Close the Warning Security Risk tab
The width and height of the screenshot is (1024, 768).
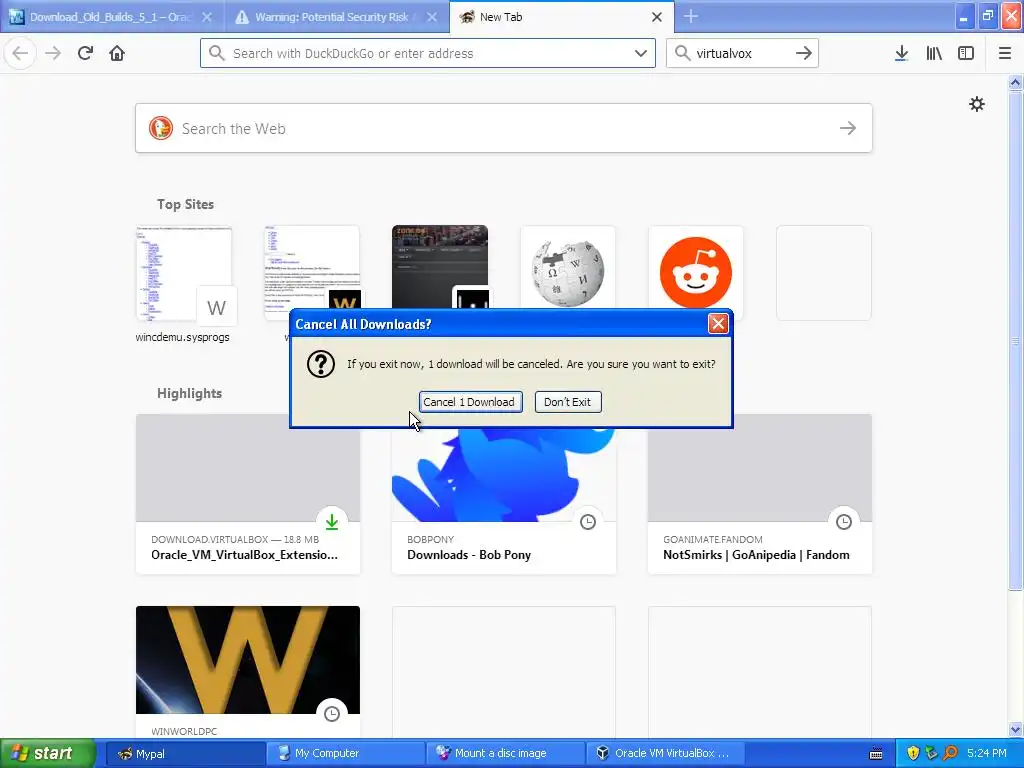432,17
